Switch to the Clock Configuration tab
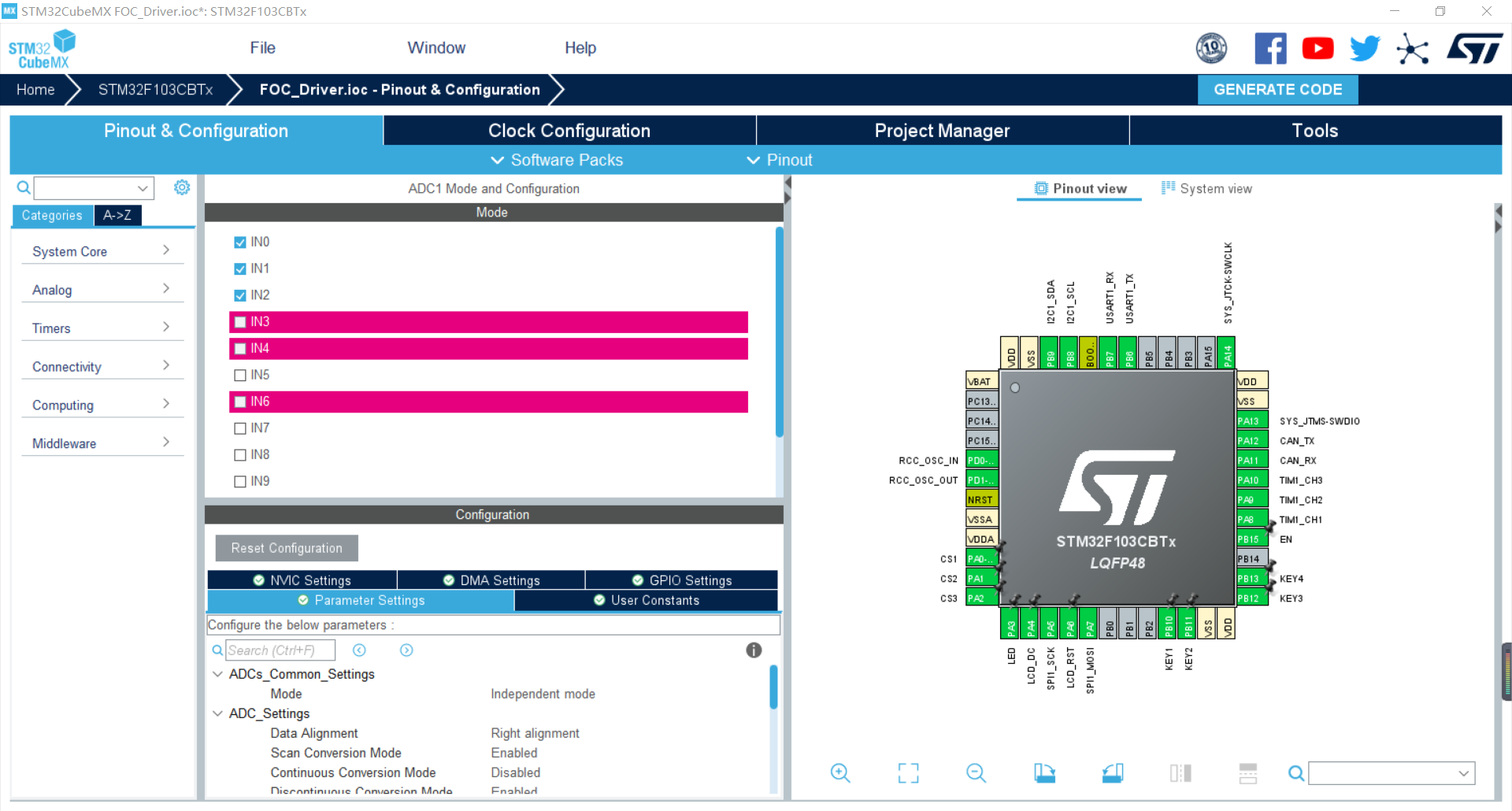The width and height of the screenshot is (1512, 811). (569, 131)
